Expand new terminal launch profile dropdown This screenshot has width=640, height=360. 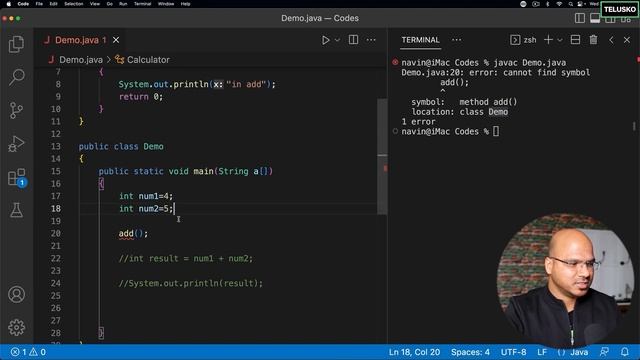pyautogui.click(x=560, y=40)
